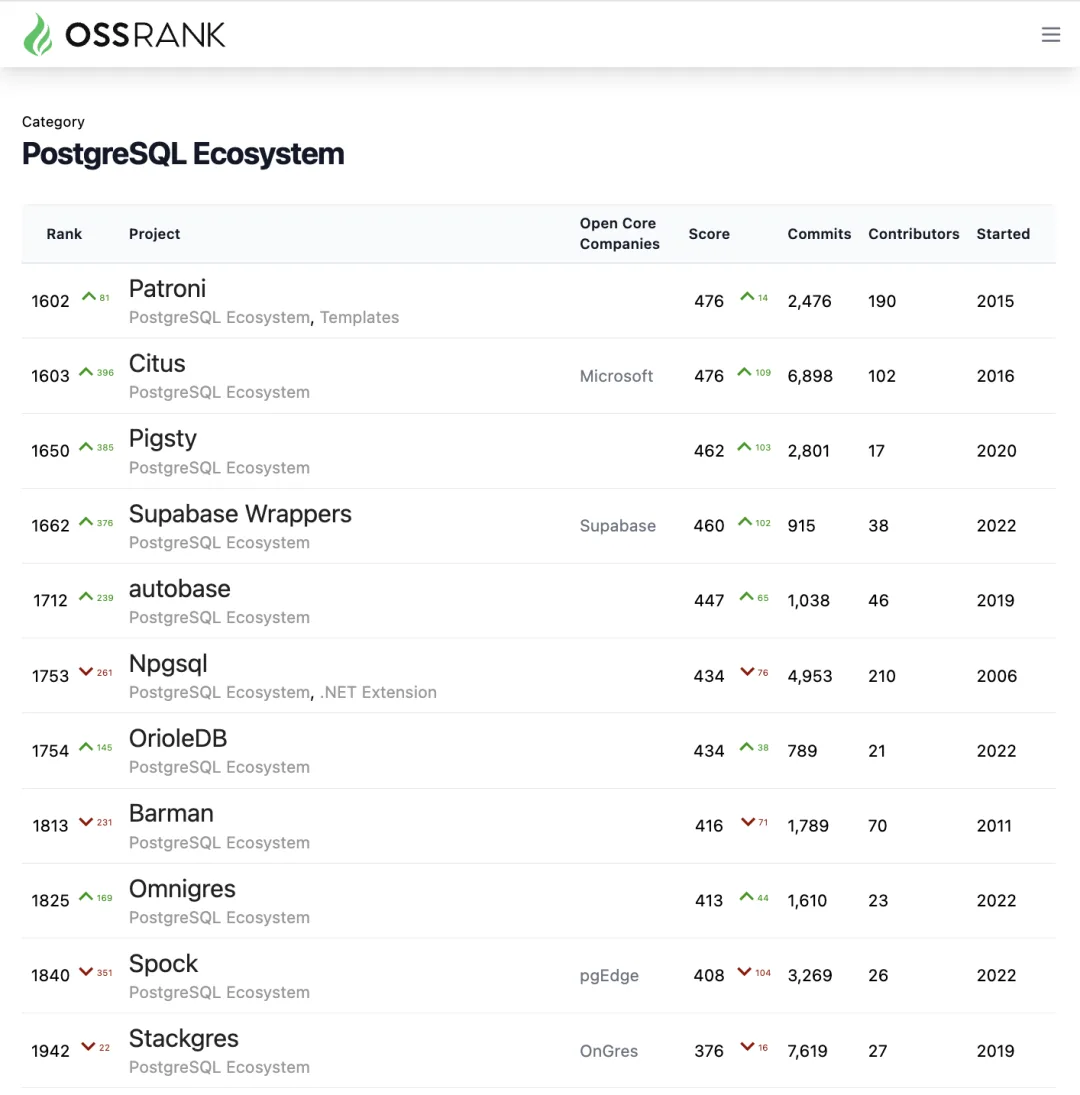Click .NET Extension category under Npgsql
The width and height of the screenshot is (1080, 1095).
point(378,692)
